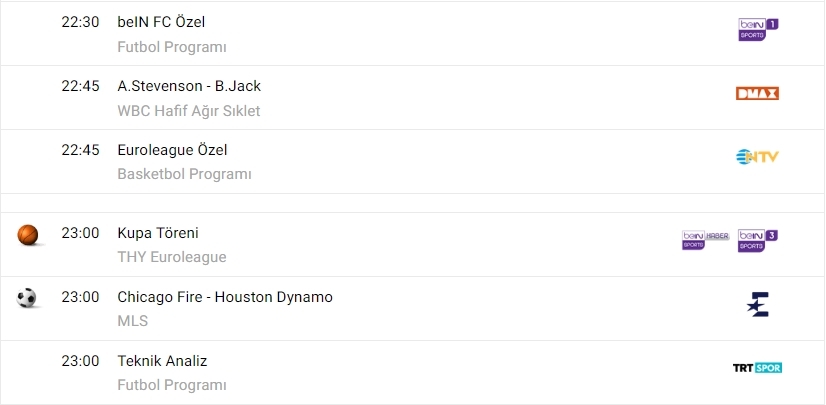The image size is (826, 405).
Task: Open the Chicago Fire - Houston Dynamo match
Action: pyautogui.click(x=225, y=297)
